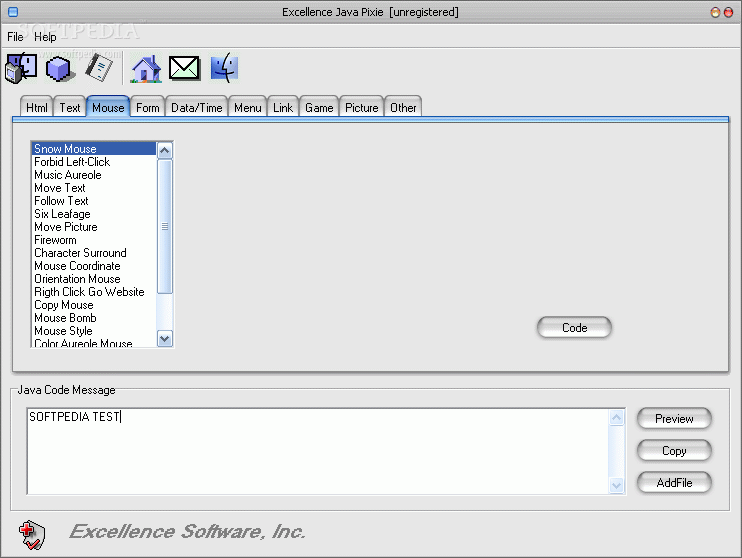Click the AddFile button

coord(674,483)
